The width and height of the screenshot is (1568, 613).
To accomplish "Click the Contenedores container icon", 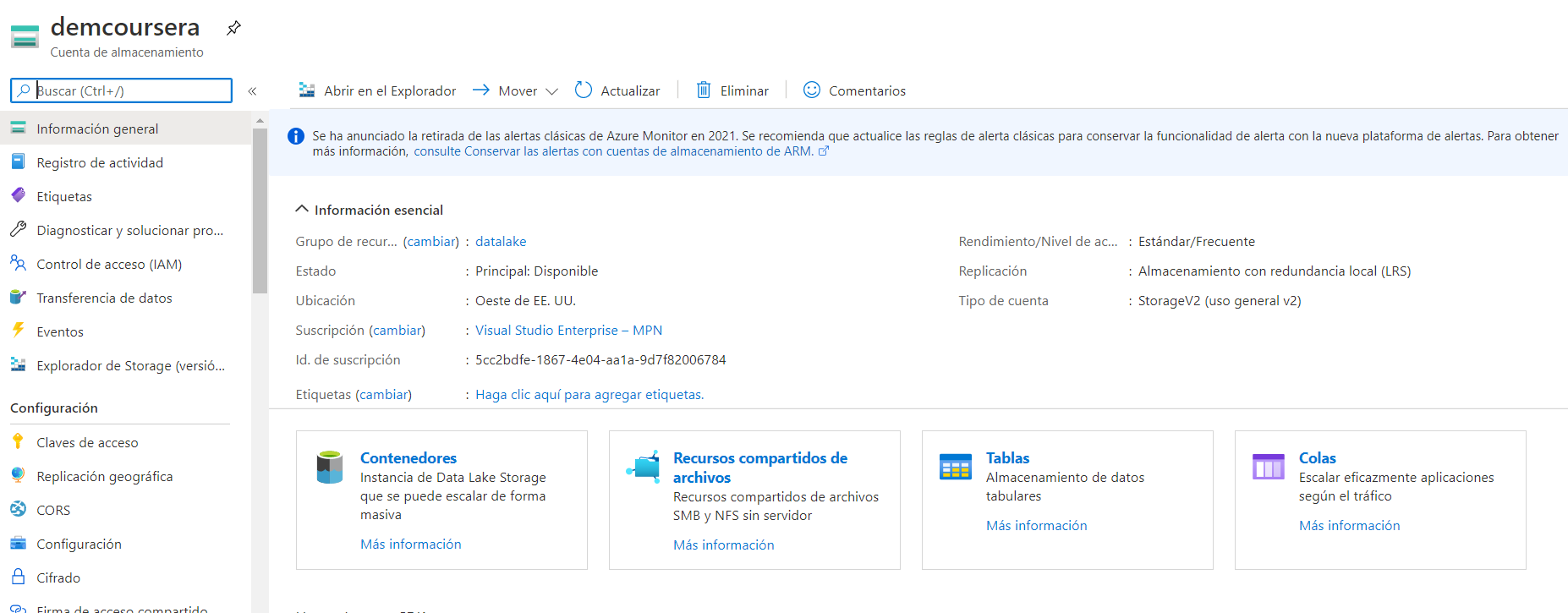I will 330,467.
